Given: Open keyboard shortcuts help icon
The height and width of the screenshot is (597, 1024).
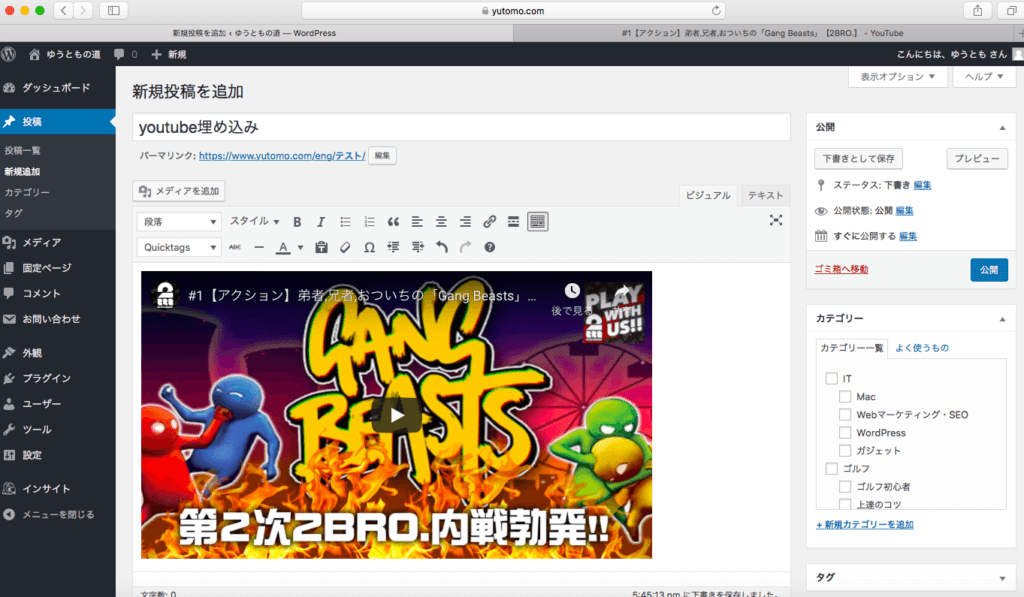Looking at the screenshot, I should point(490,247).
